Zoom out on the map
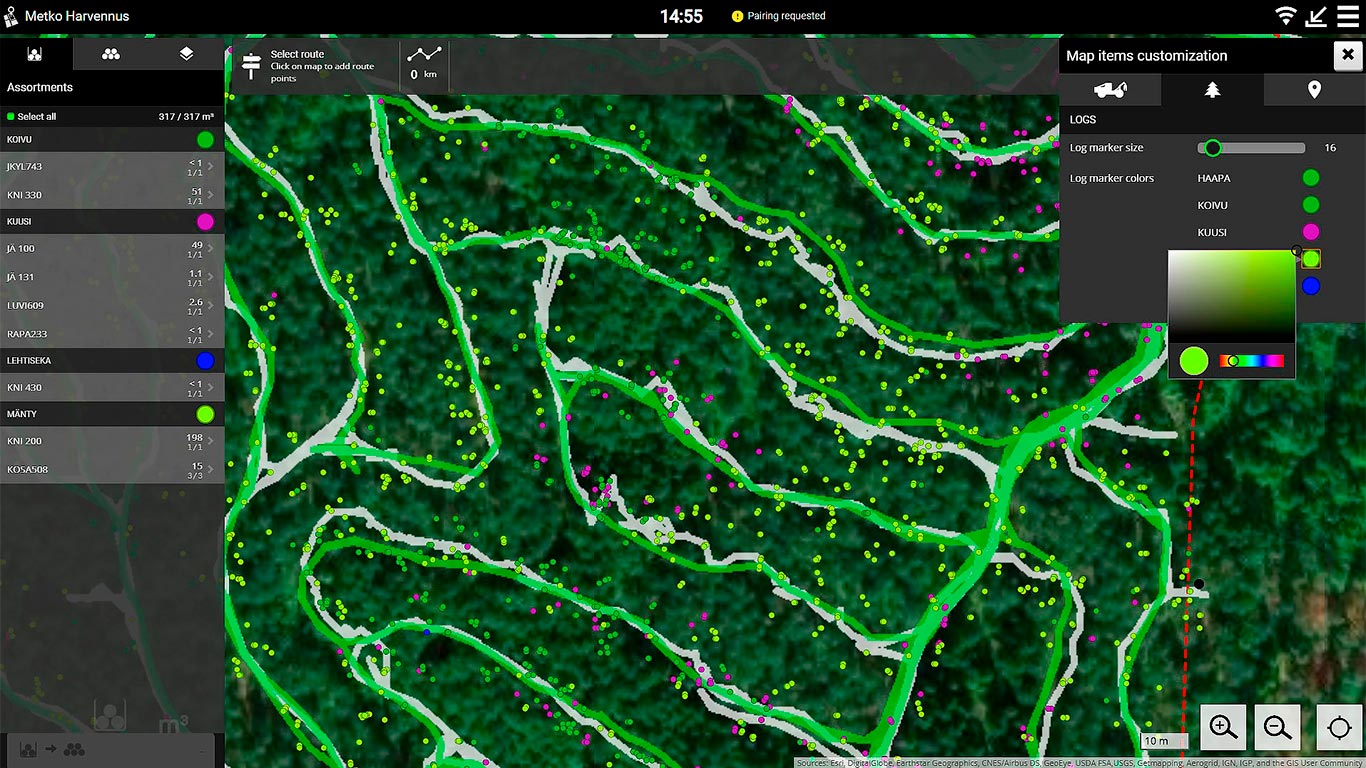Image resolution: width=1366 pixels, height=768 pixels. [x=1278, y=728]
